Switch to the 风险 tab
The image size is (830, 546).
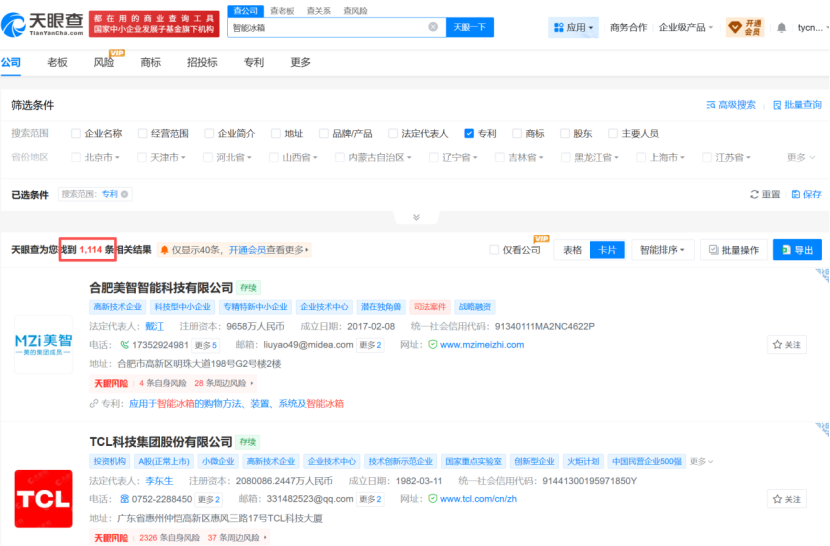(104, 62)
